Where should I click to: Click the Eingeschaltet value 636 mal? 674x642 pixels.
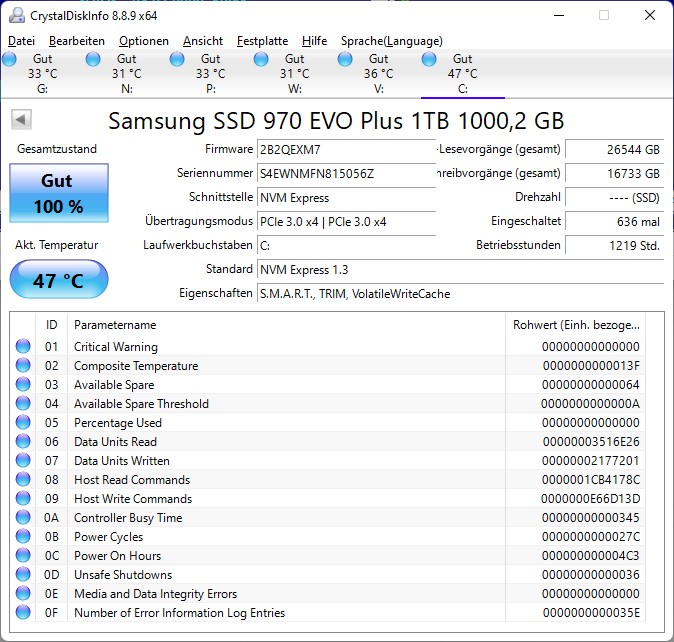click(x=615, y=222)
